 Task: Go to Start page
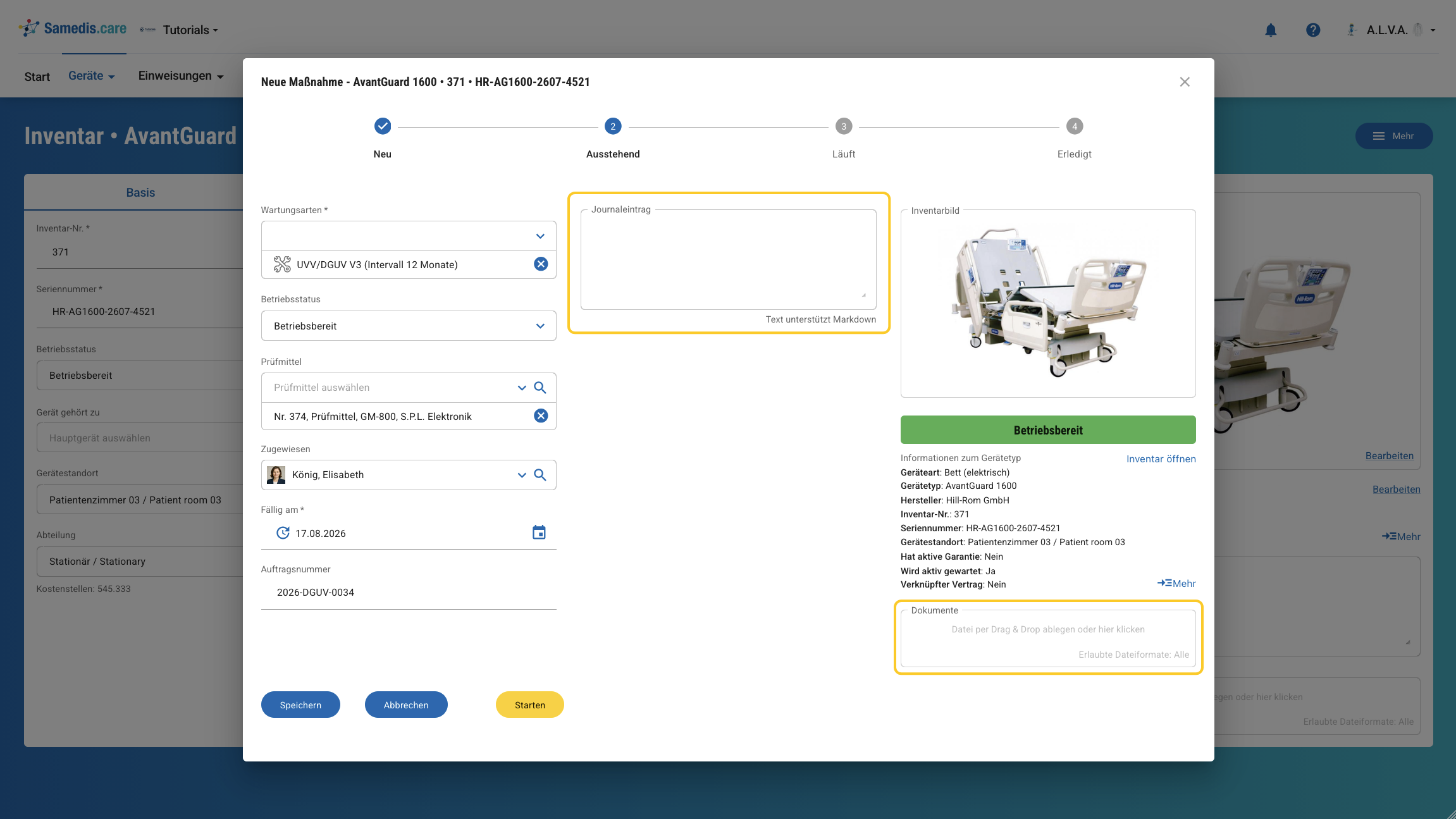tap(37, 77)
